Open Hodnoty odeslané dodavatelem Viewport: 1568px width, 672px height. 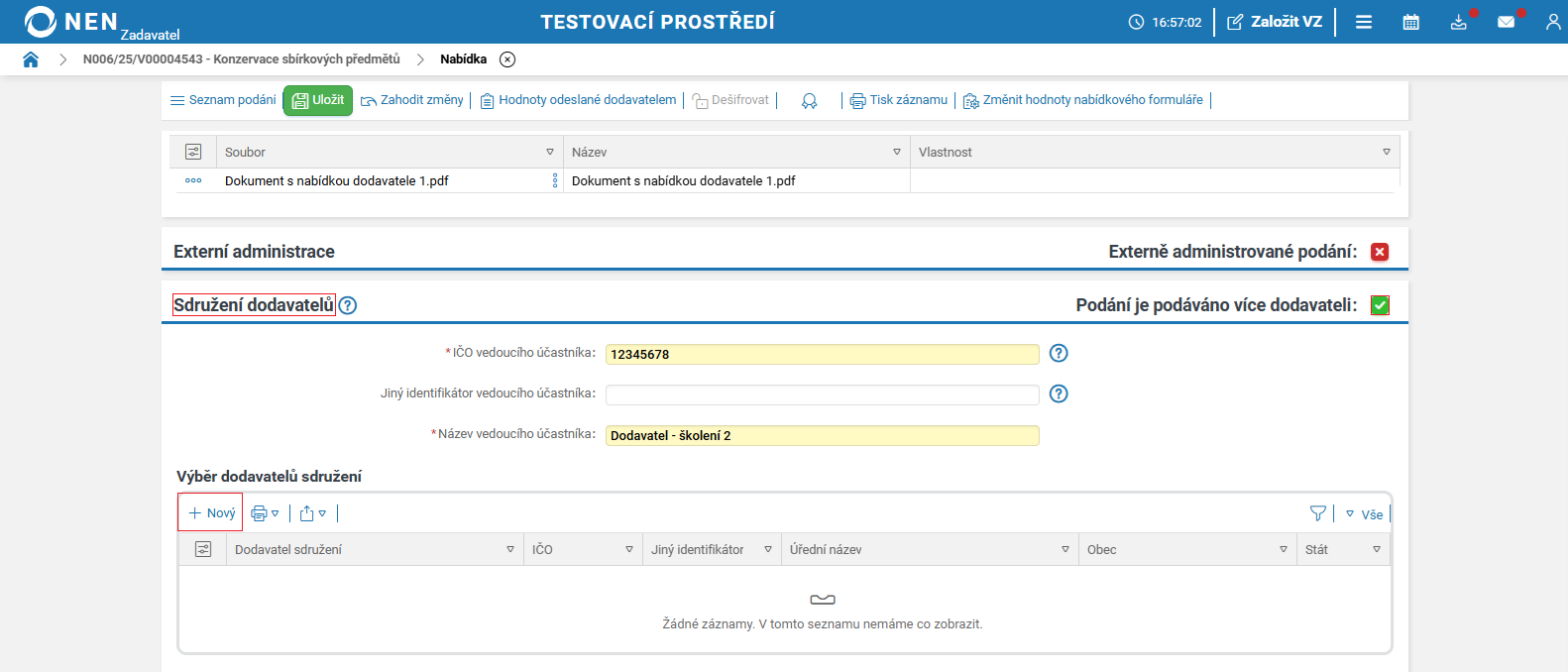(x=579, y=100)
